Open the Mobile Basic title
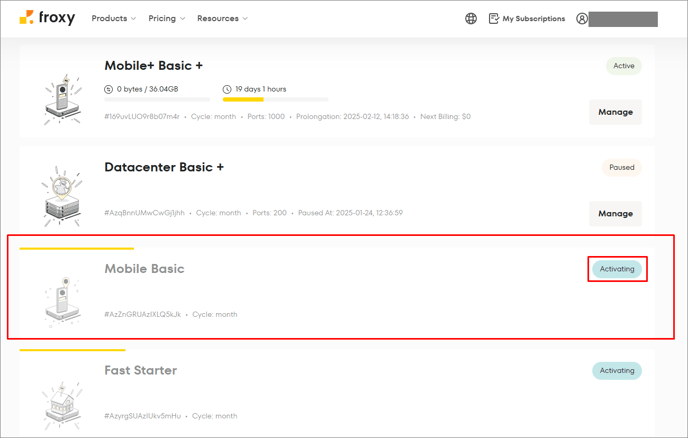 tap(144, 269)
